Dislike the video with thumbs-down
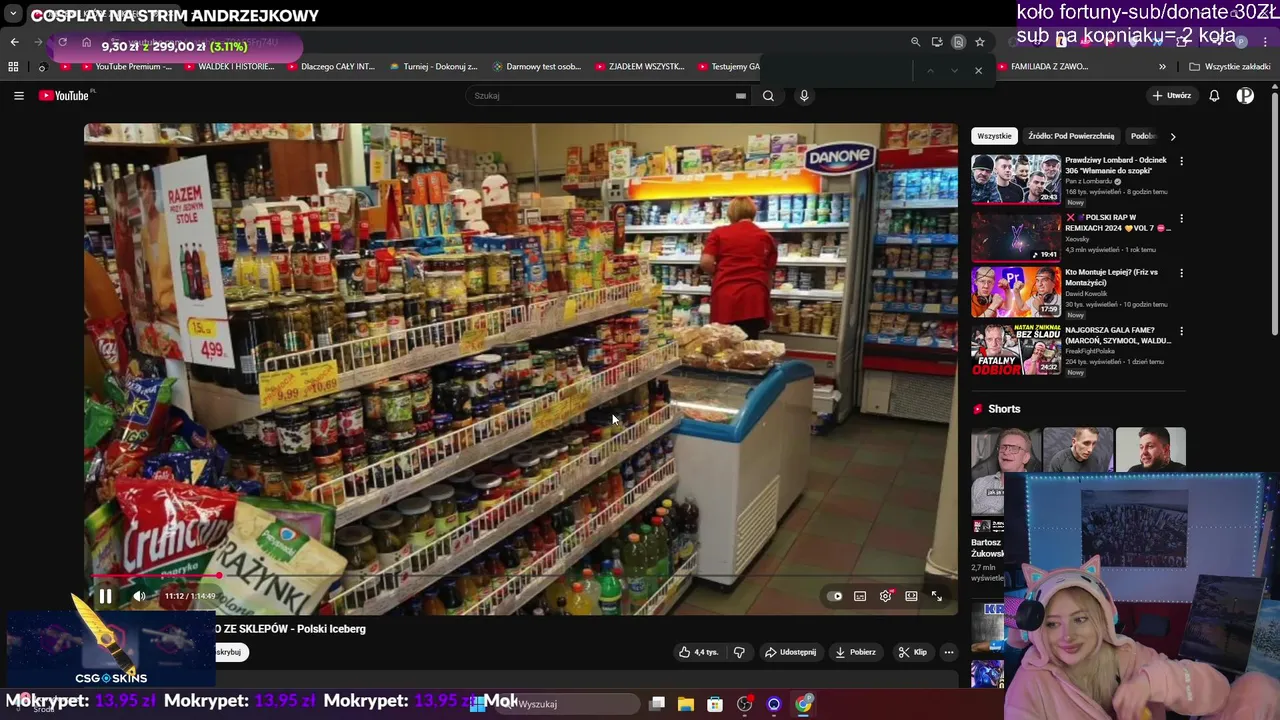The width and height of the screenshot is (1280, 720). [739, 652]
